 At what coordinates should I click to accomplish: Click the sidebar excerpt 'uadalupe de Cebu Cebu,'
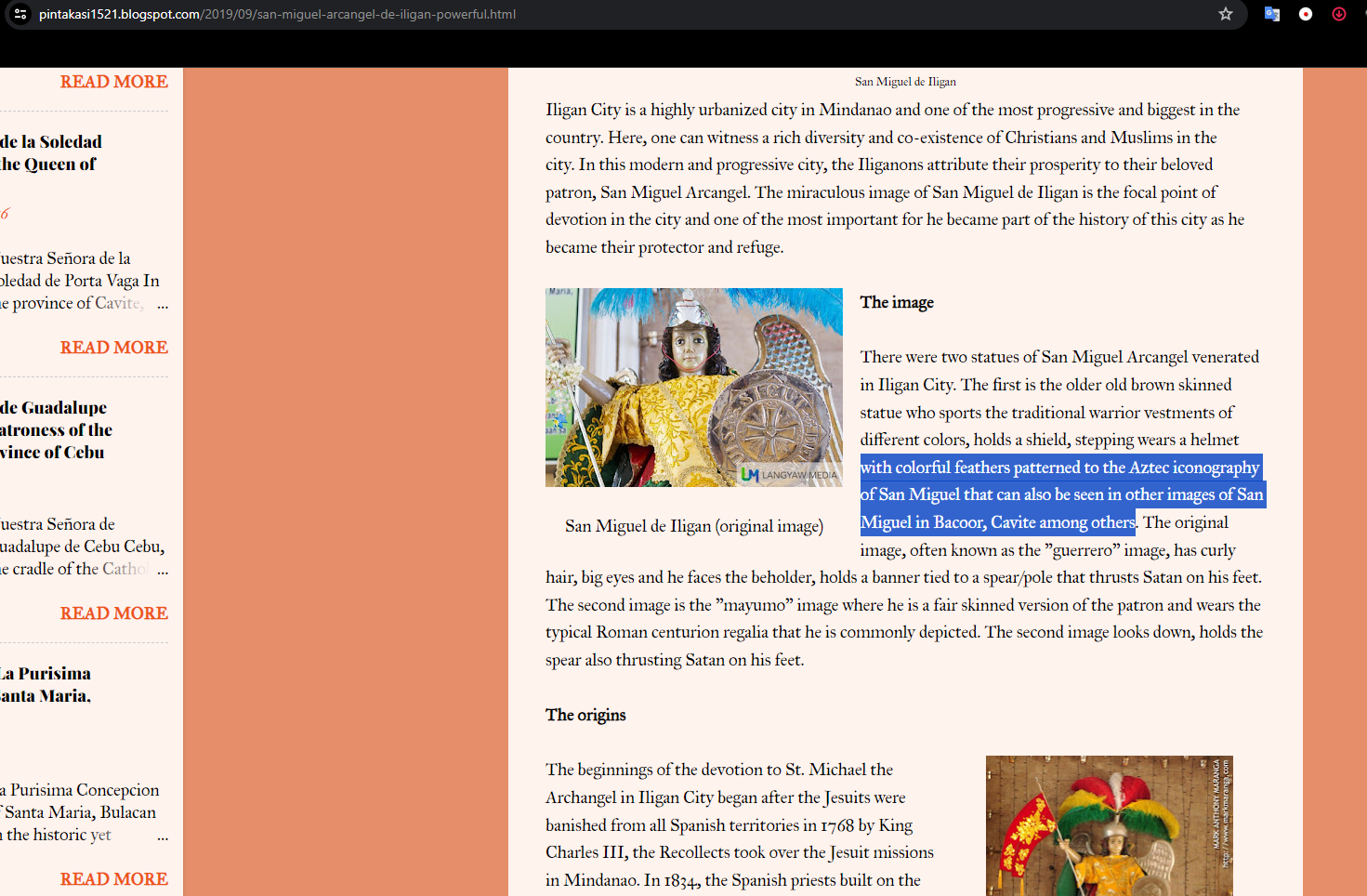(x=83, y=547)
